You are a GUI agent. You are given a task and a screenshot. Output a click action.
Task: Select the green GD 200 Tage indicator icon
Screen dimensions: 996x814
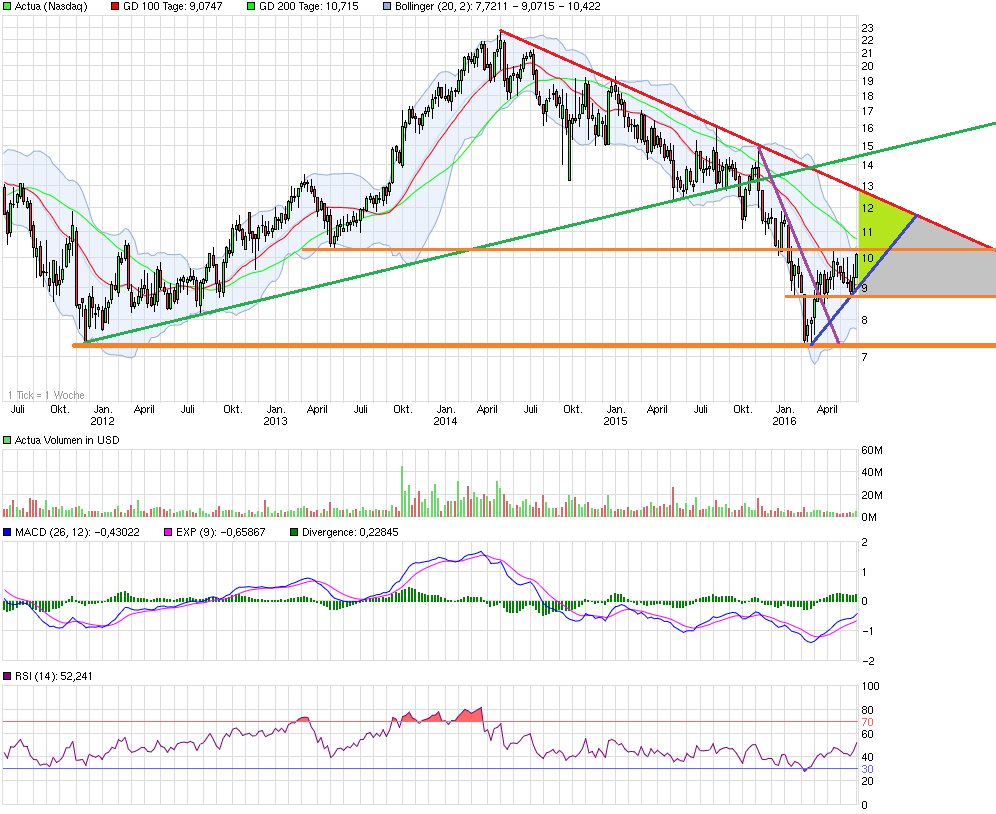[252, 7]
